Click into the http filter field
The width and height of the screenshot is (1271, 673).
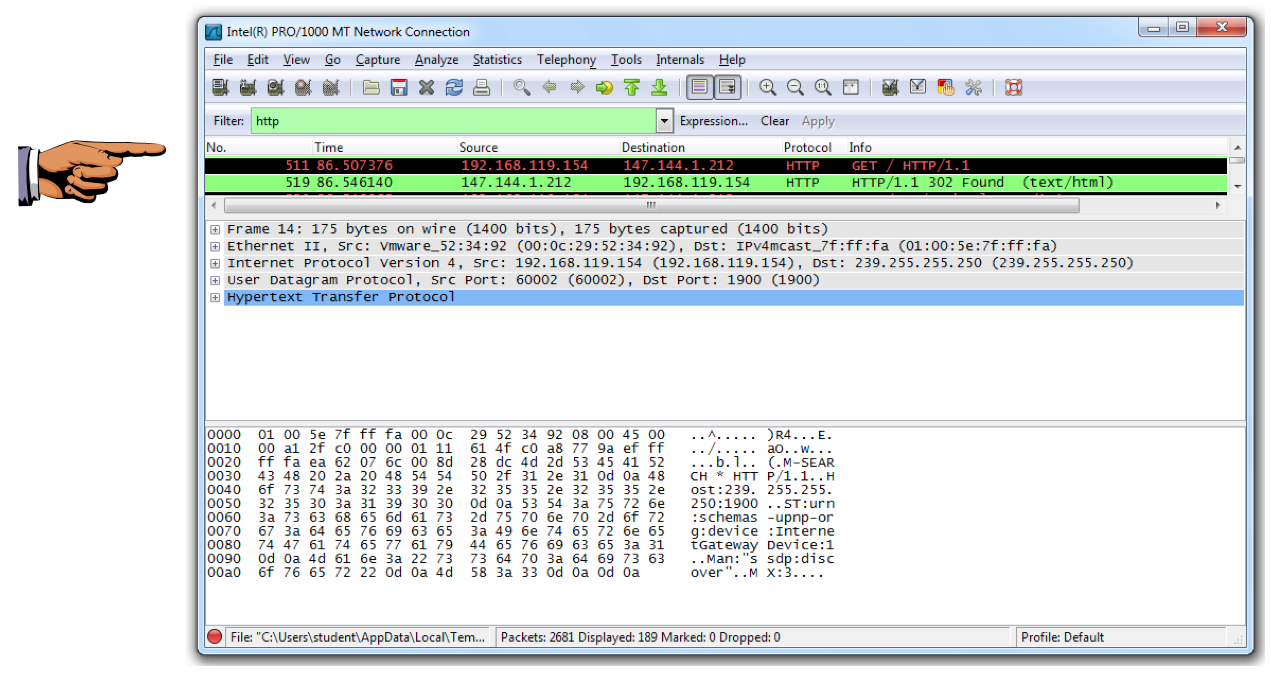pos(453,121)
